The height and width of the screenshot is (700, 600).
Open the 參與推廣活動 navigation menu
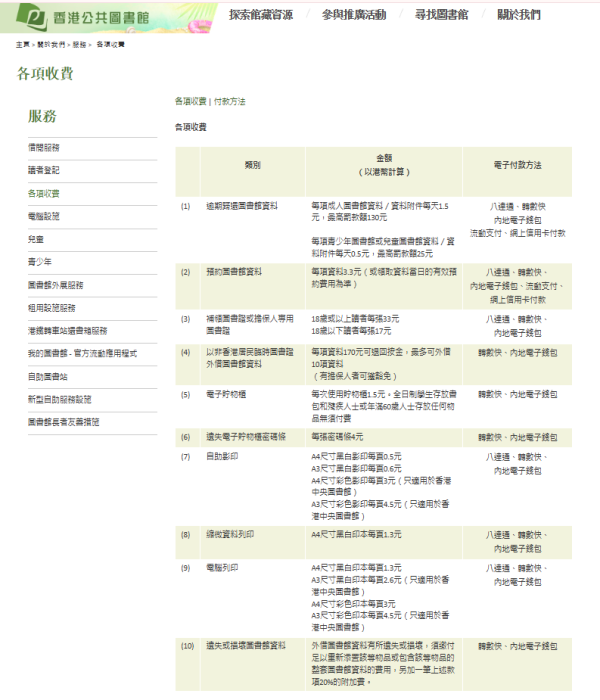click(x=354, y=15)
